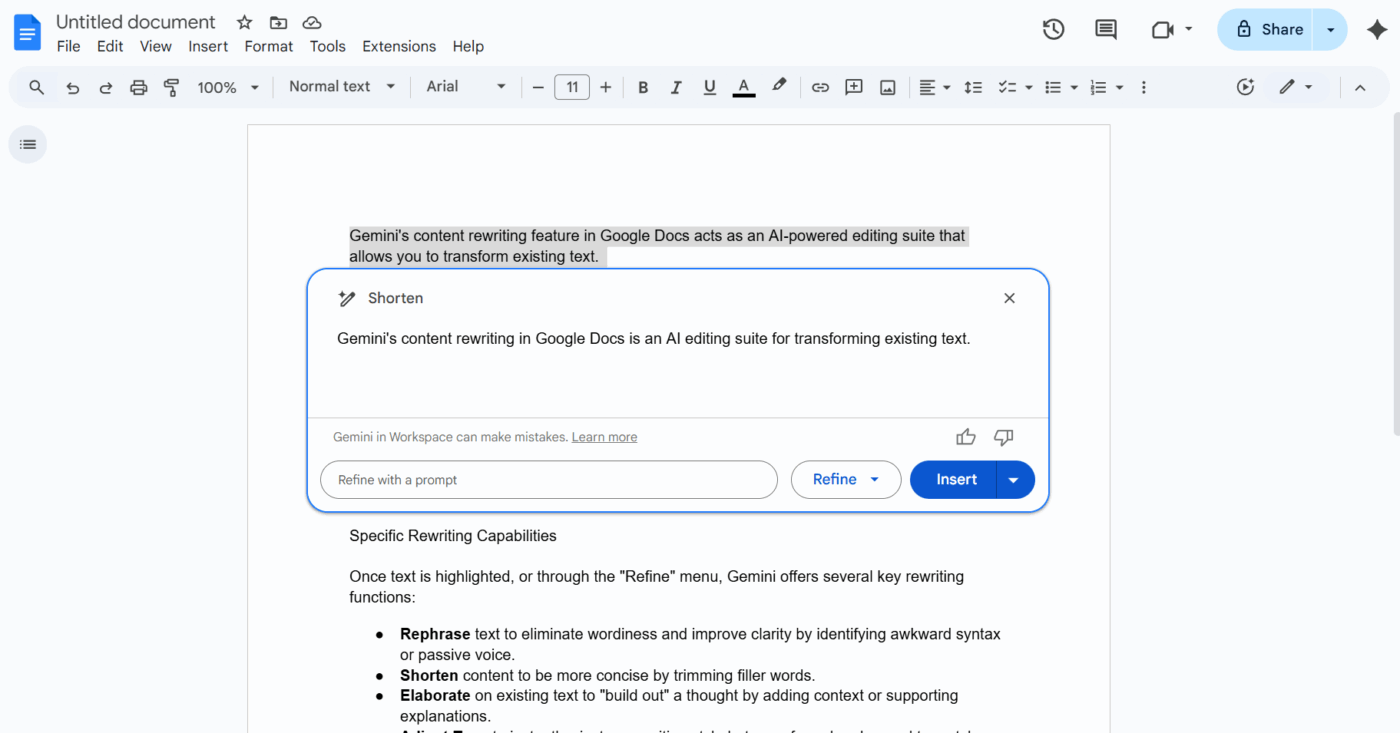Viewport: 1400px width, 733px height.
Task: Open the text color picker
Action: pos(743,88)
